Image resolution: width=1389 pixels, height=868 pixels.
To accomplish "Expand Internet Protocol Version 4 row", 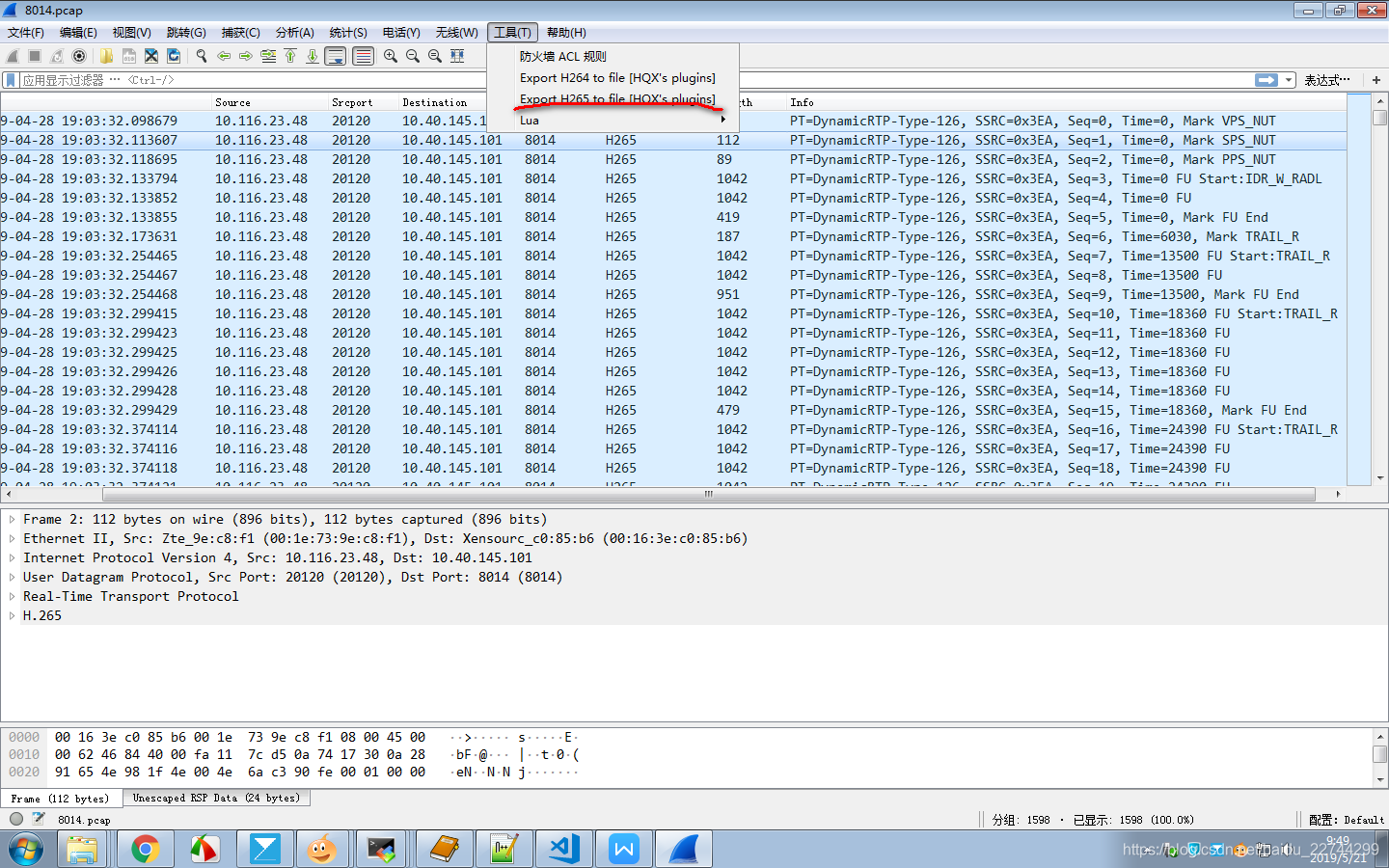I will tap(12, 557).
